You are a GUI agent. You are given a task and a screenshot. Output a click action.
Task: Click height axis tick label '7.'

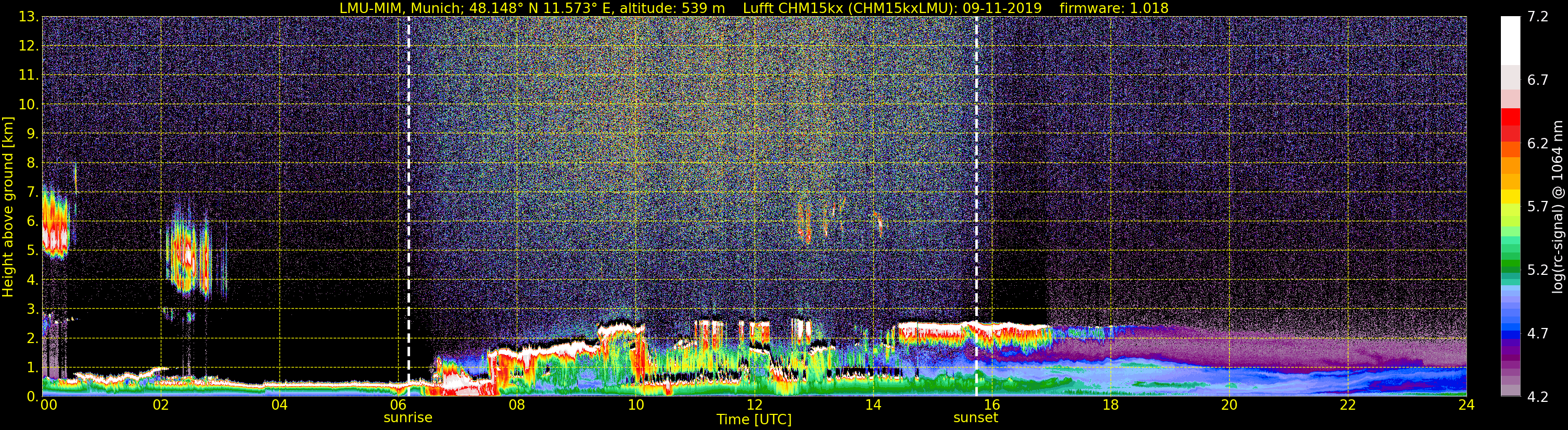tap(33, 192)
